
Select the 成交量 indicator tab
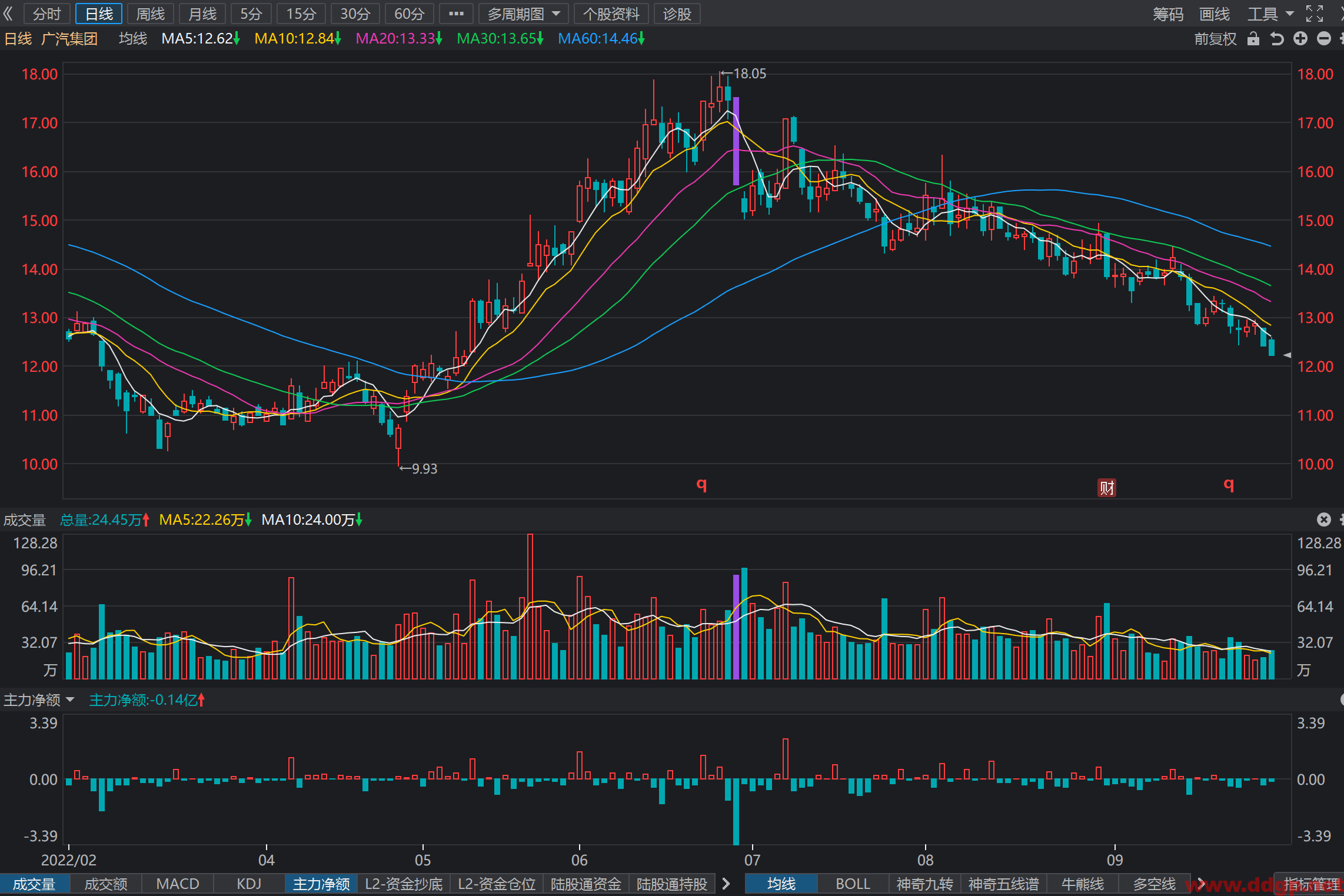[34, 884]
